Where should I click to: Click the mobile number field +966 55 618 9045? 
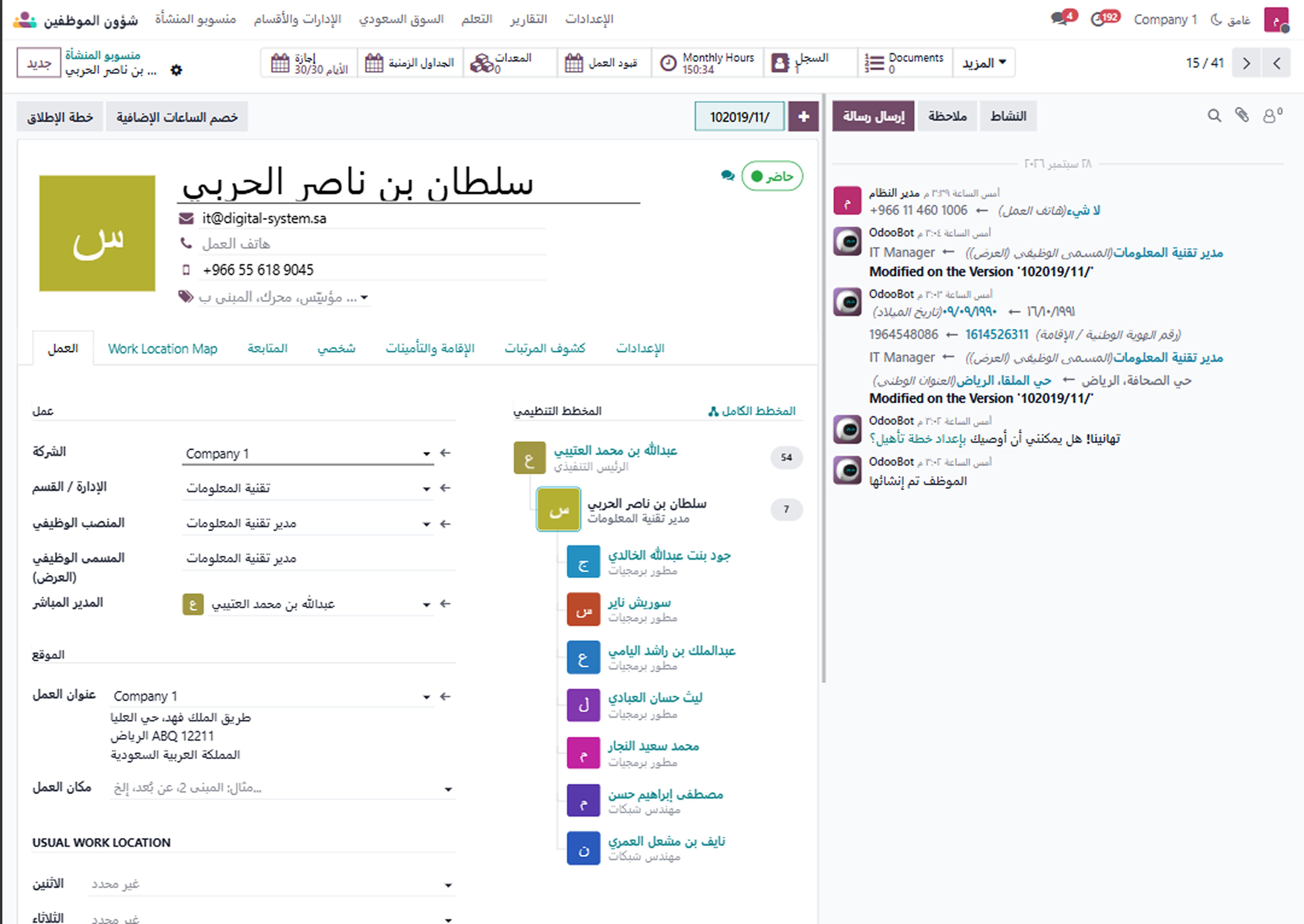pos(372,270)
